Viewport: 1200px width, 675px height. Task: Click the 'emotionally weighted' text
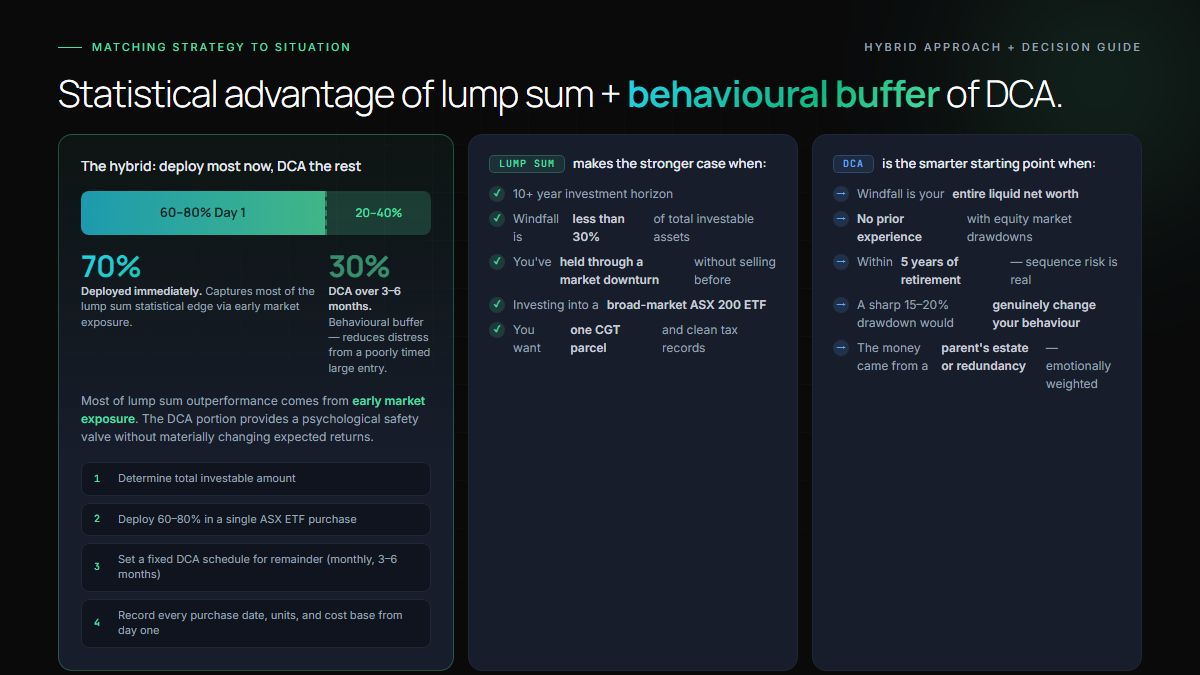(x=1078, y=375)
